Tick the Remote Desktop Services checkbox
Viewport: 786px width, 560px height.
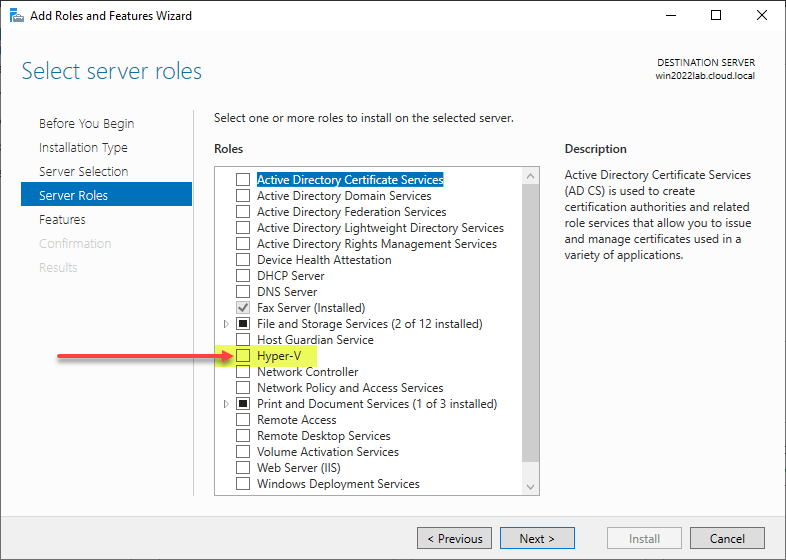pos(243,436)
